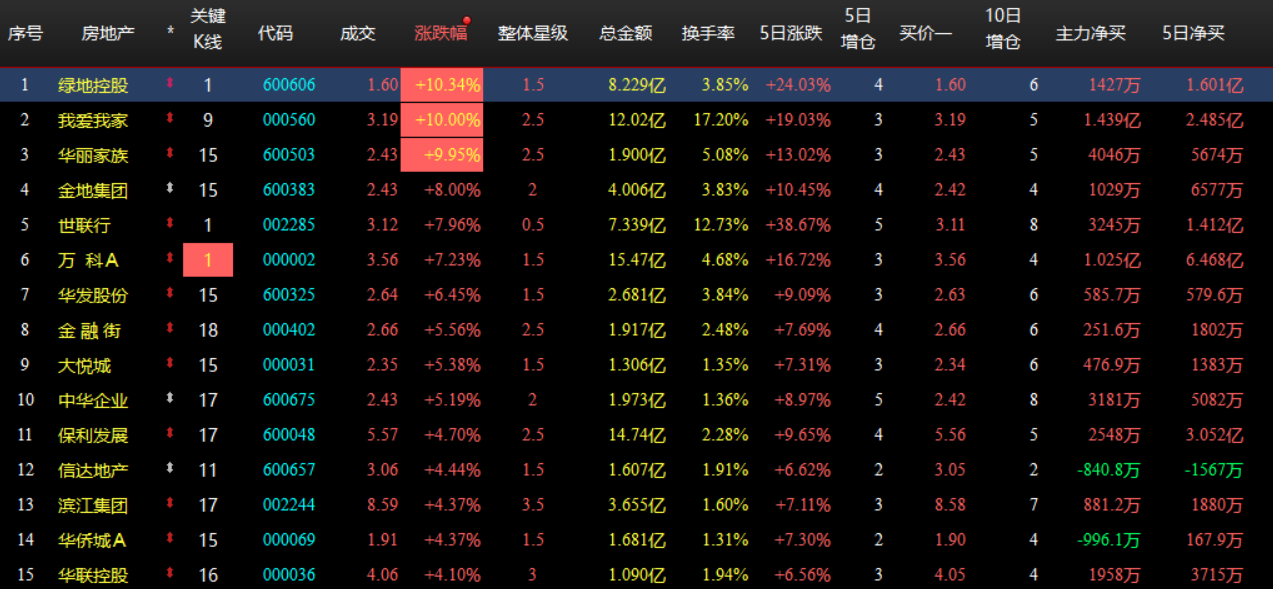Click the red marker icon beside 华侨城A

point(170,540)
